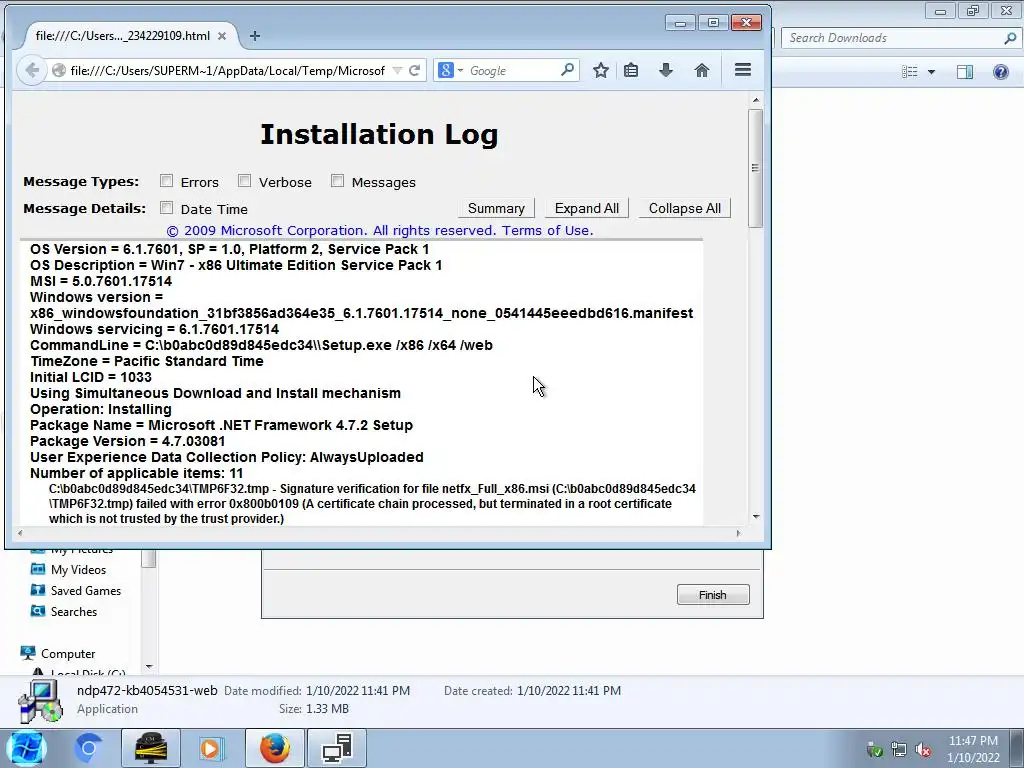The width and height of the screenshot is (1024, 768).
Task: Click the scroll up arrow in Firefox page
Action: [756, 100]
